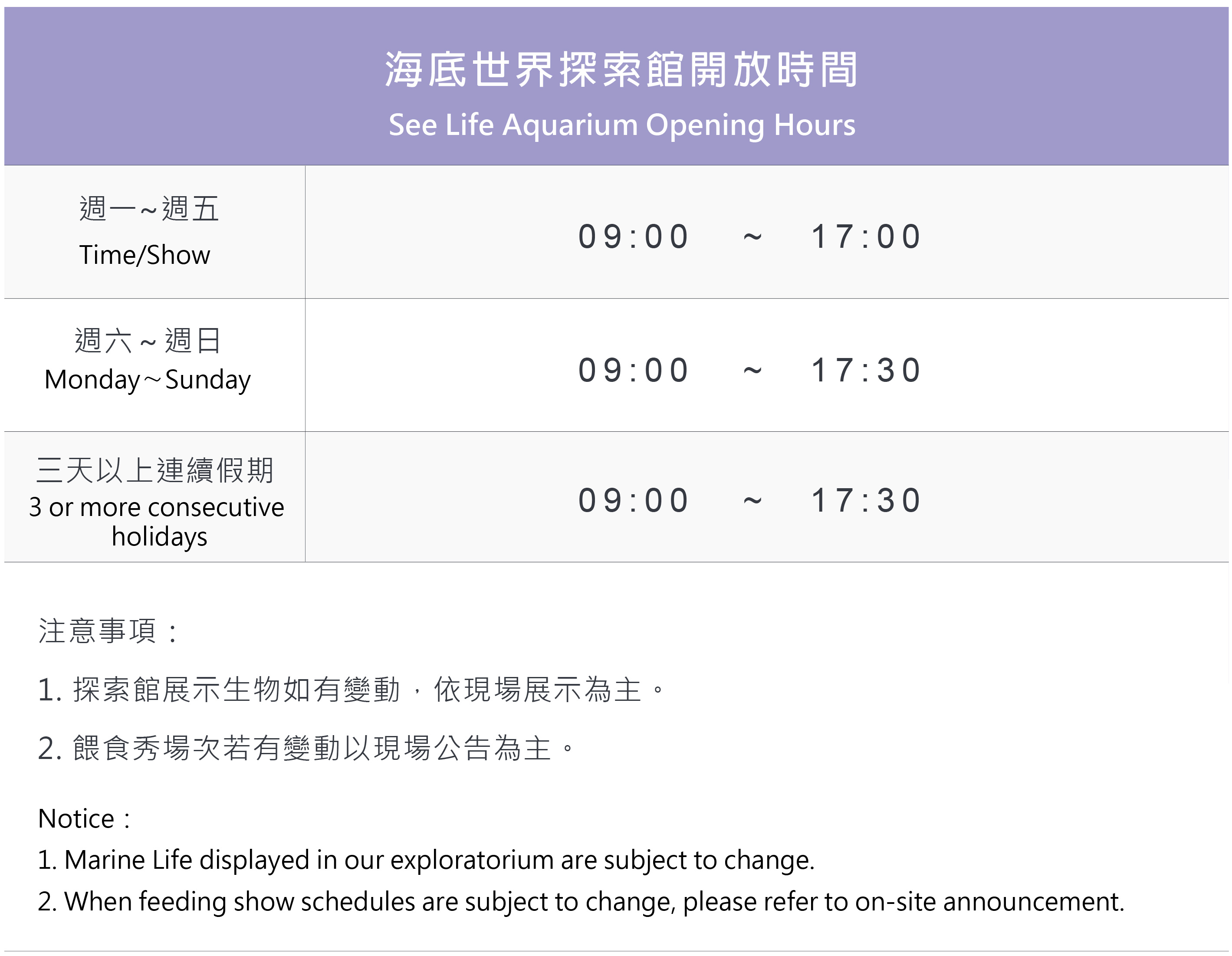Click the 09:00 opening time in the 週六~週日 row
Screen dimensions: 1232x956
pyautogui.click(x=634, y=371)
